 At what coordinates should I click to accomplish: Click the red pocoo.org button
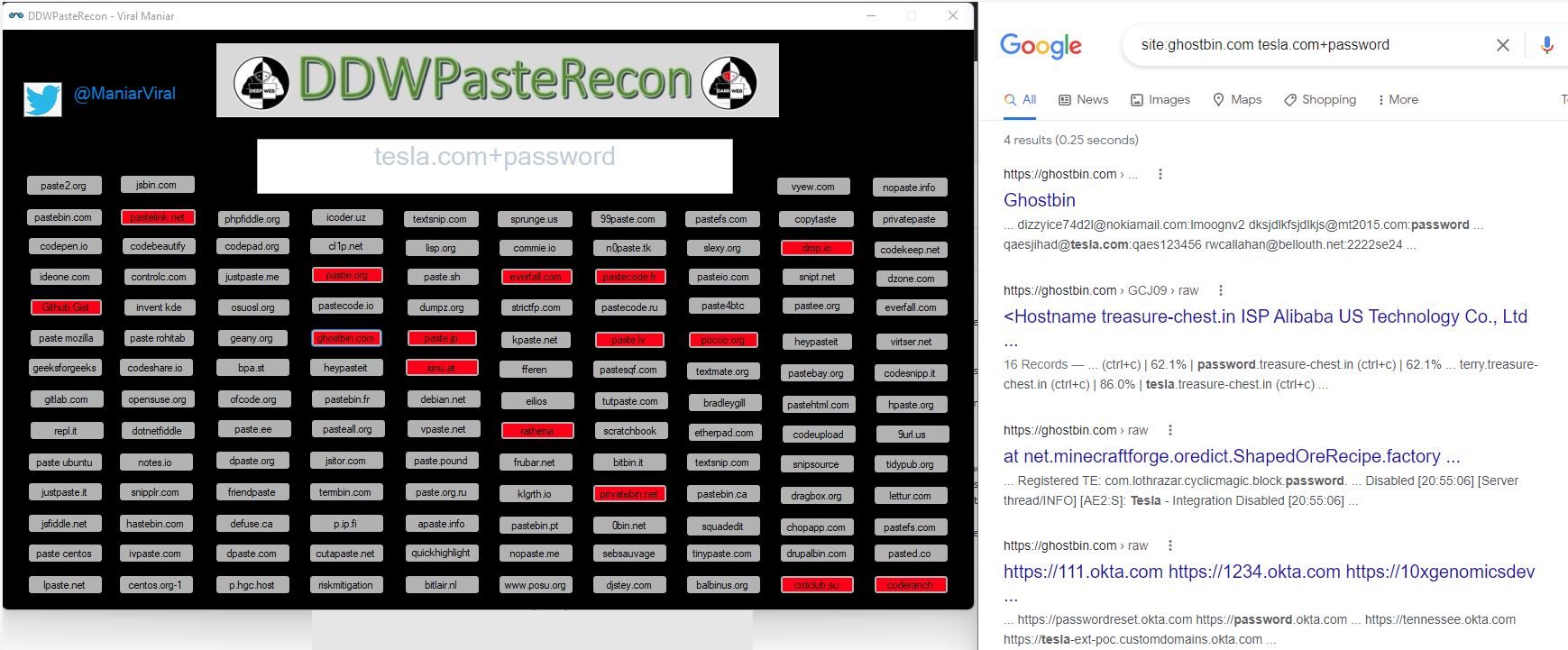723,340
